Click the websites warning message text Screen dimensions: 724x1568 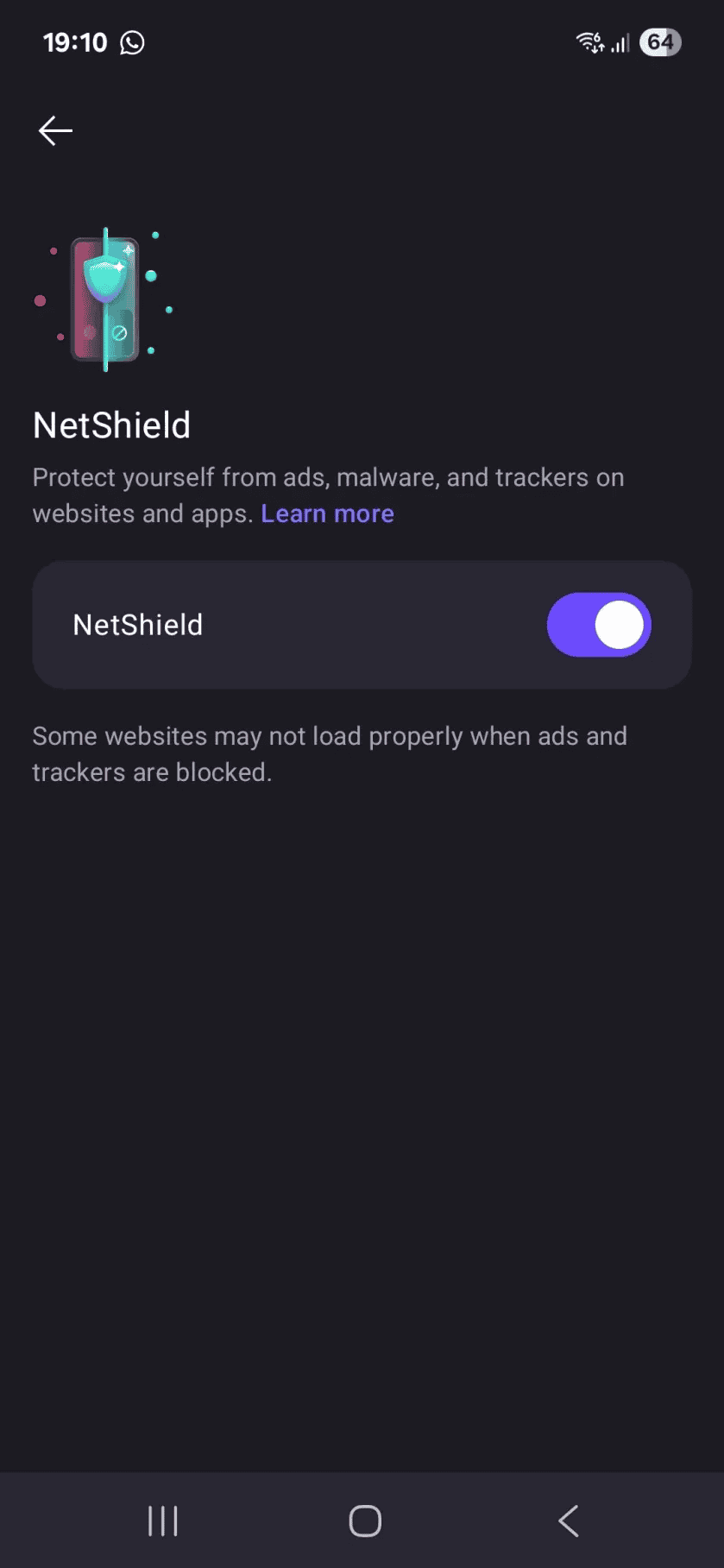click(x=330, y=753)
